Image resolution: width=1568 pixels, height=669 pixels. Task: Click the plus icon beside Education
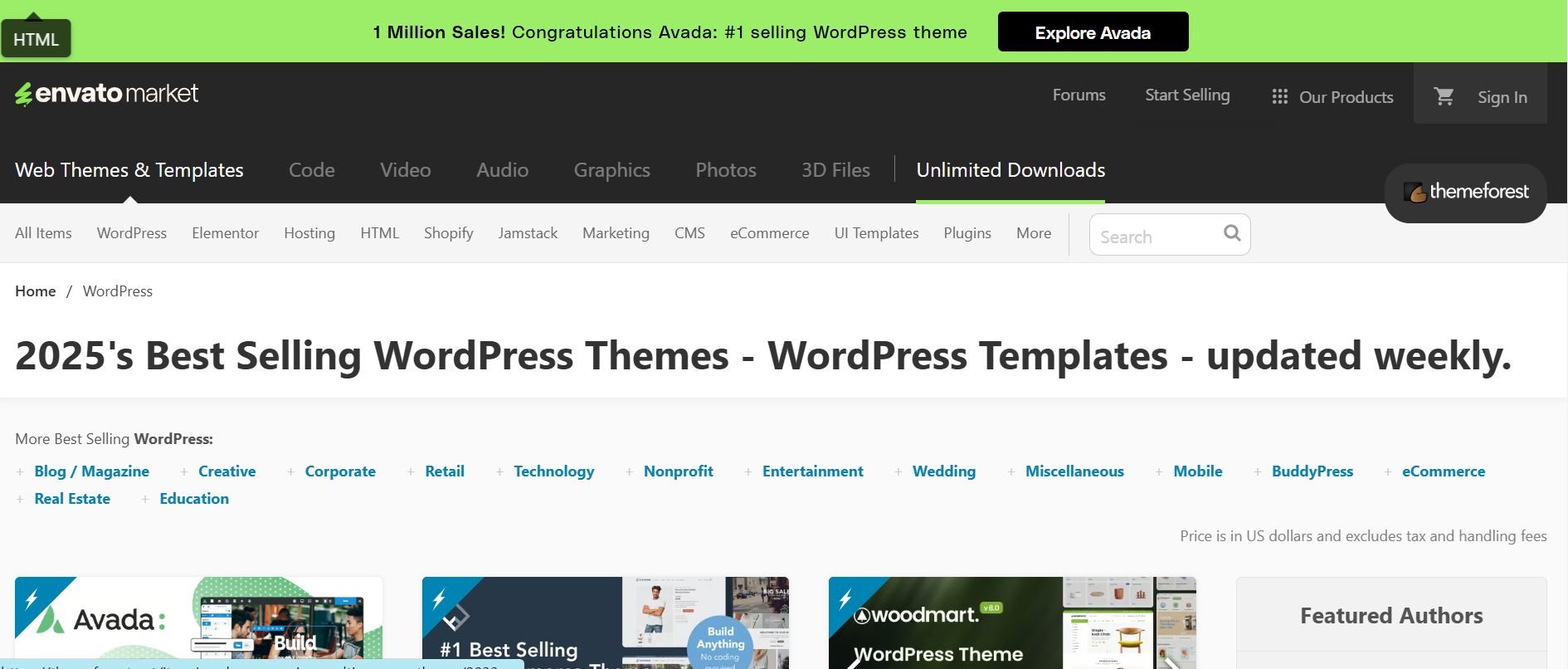pyautogui.click(x=145, y=499)
